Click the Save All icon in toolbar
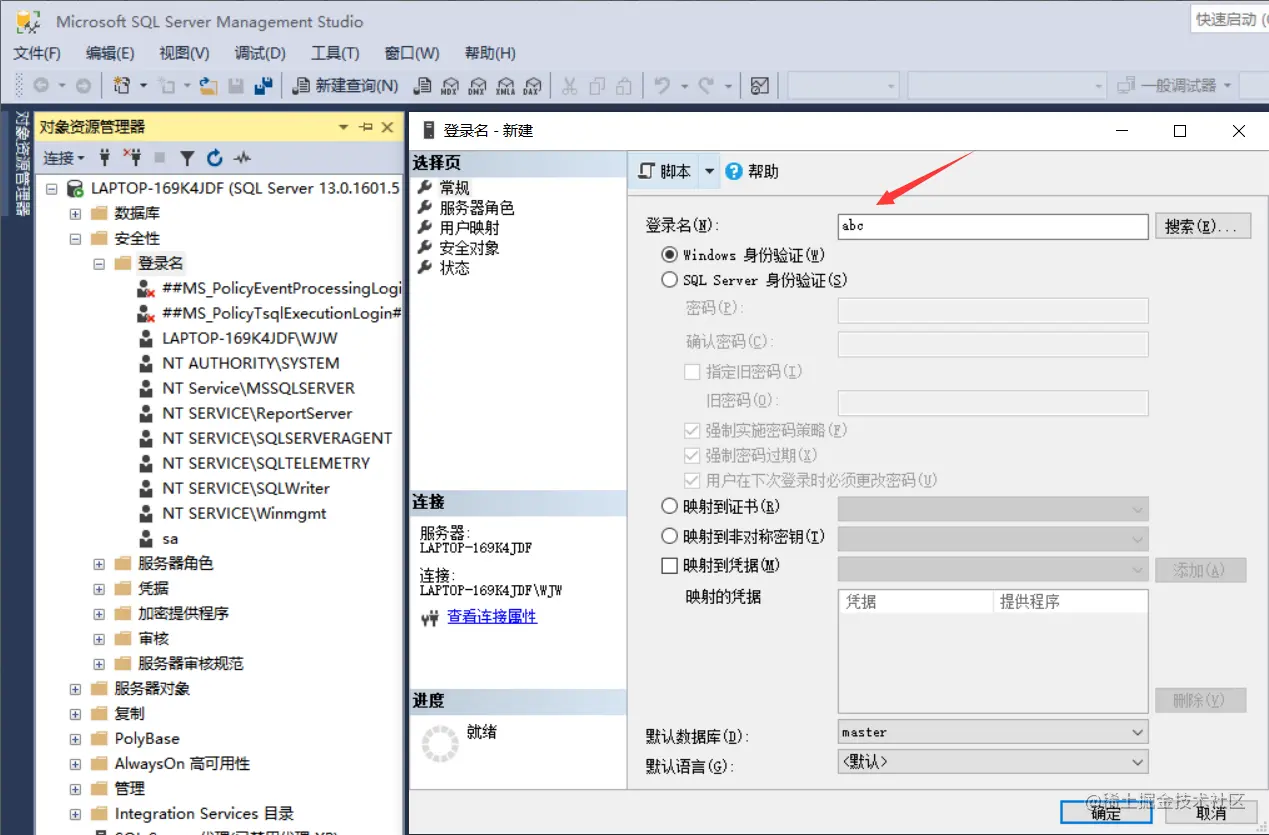This screenshot has height=835, width=1269. 264,86
